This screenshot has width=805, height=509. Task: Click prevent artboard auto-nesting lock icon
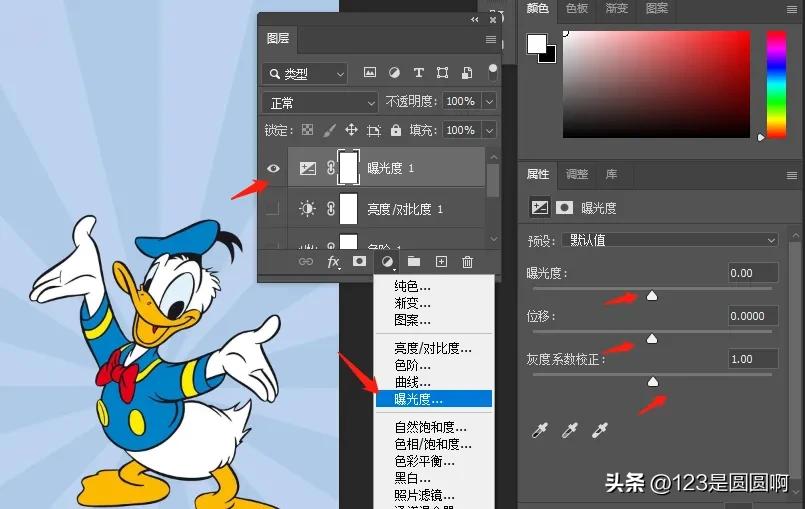374,130
